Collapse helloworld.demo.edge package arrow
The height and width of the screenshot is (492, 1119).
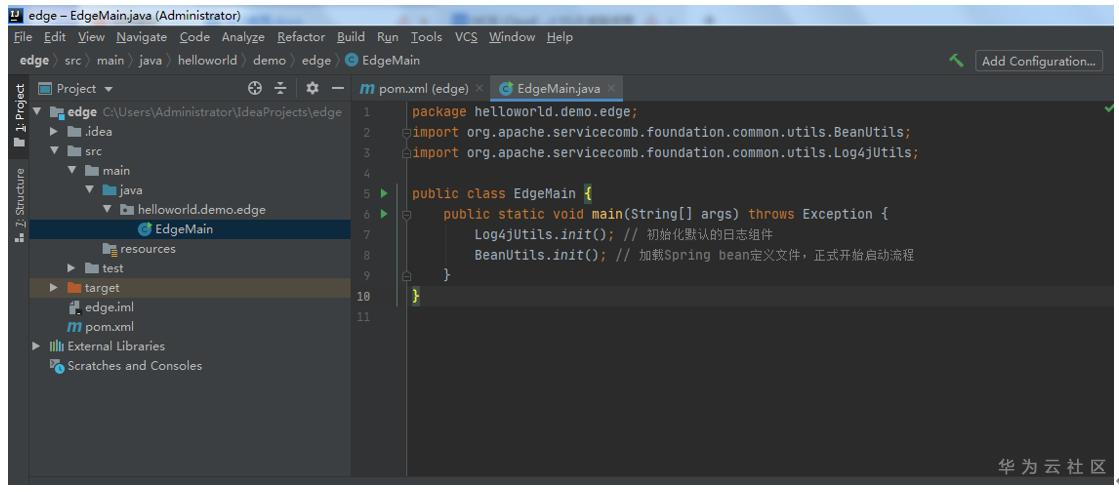click(107, 209)
